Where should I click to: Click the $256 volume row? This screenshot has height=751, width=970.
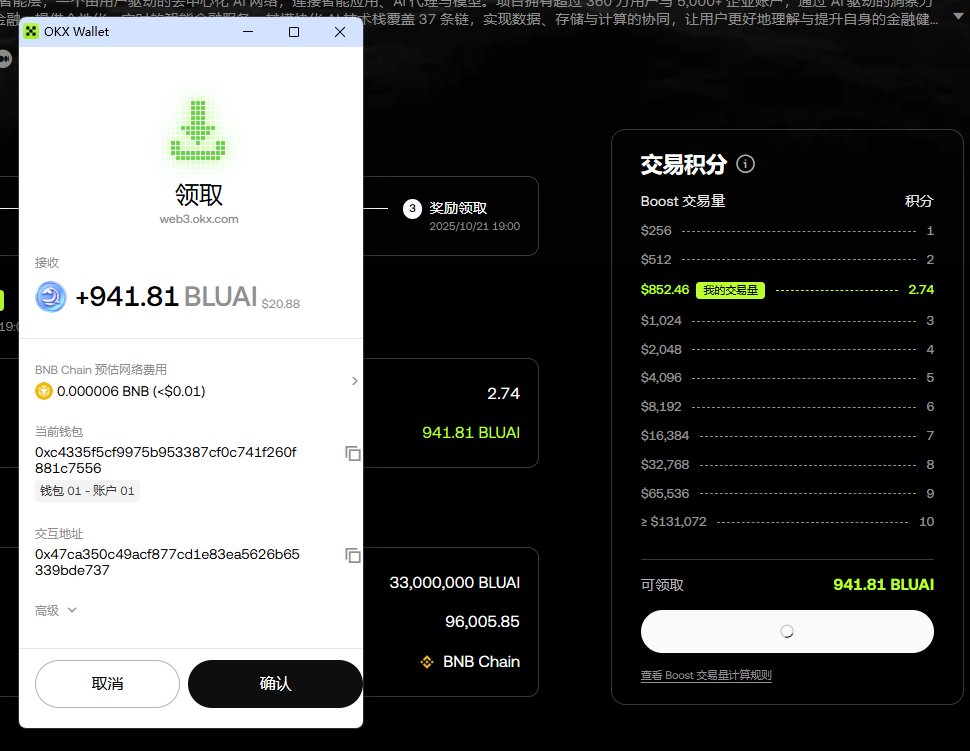(x=787, y=231)
